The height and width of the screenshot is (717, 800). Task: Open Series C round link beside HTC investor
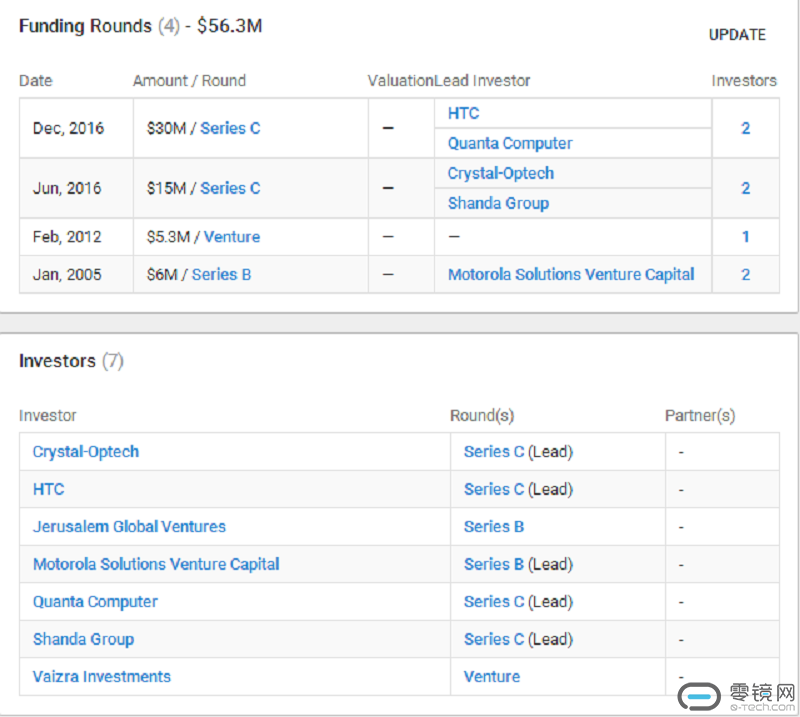pyautogui.click(x=494, y=489)
